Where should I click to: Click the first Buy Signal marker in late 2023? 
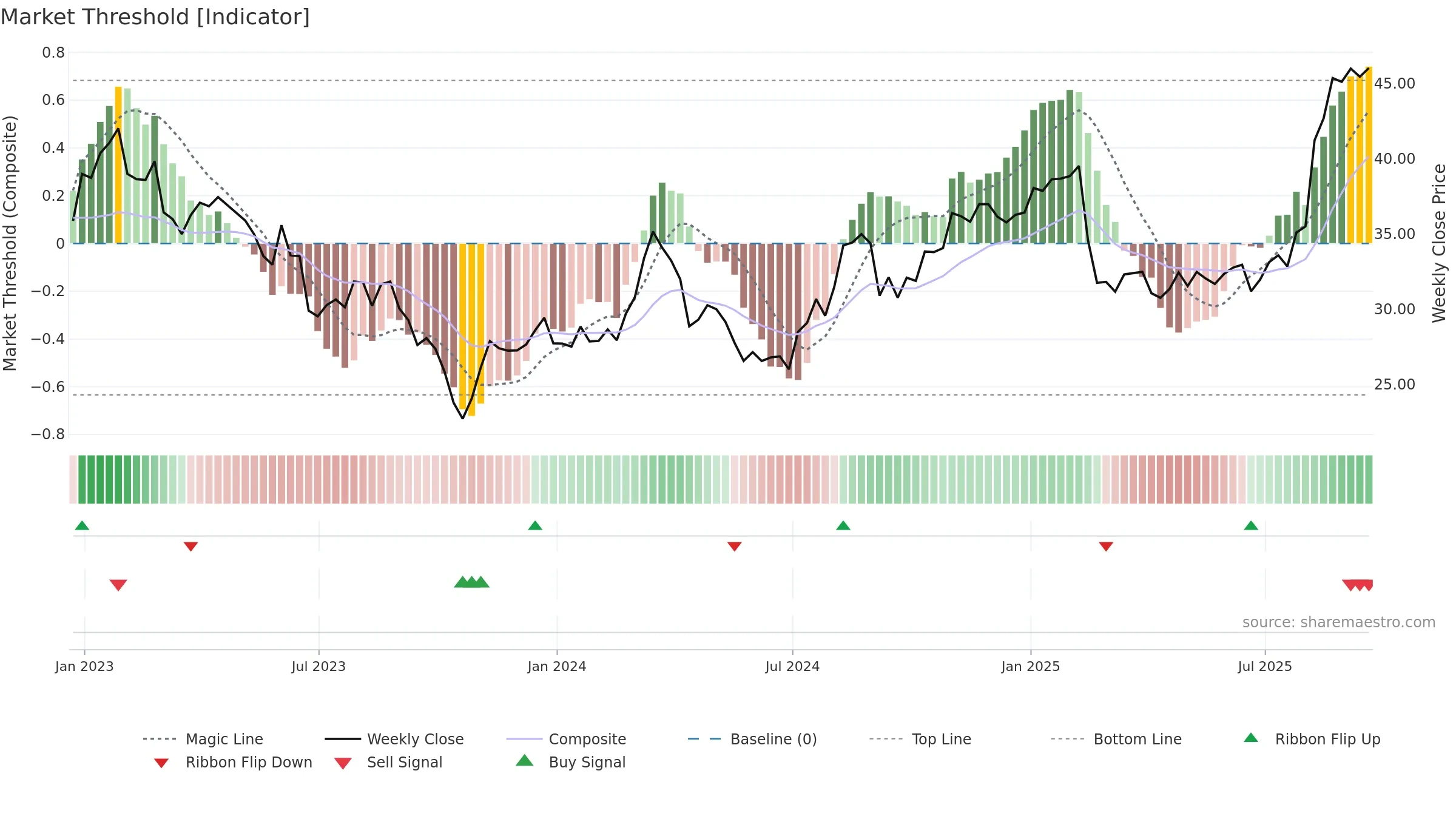pyautogui.click(x=462, y=582)
